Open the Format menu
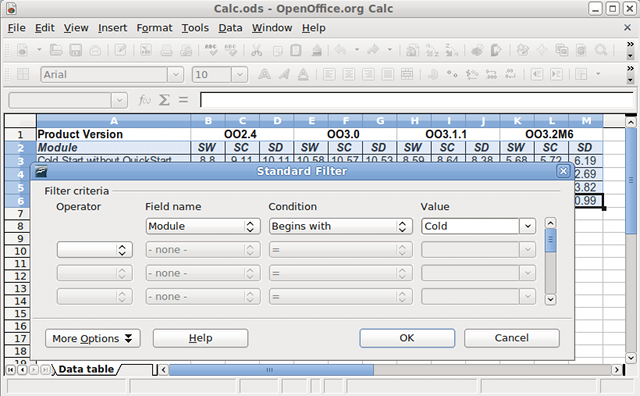Viewport: 640px width, 396px height. (154, 28)
